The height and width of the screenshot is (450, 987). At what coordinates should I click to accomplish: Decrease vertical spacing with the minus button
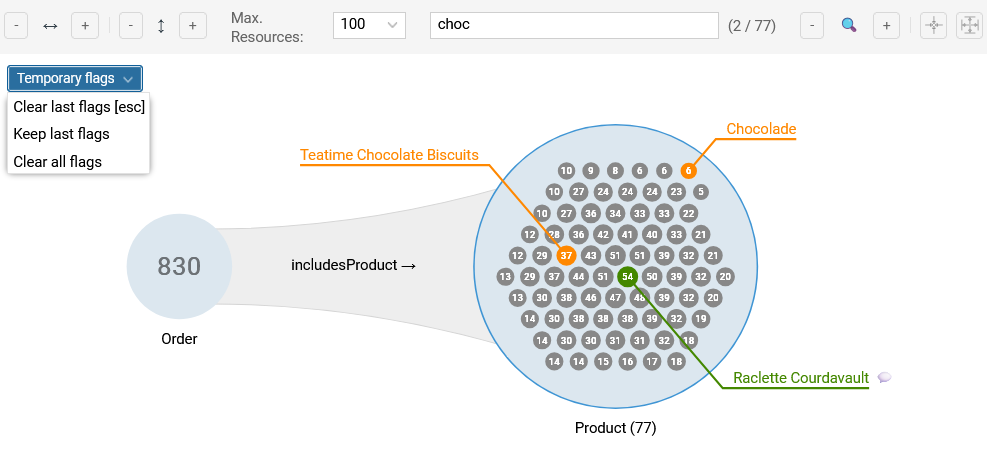click(x=131, y=26)
